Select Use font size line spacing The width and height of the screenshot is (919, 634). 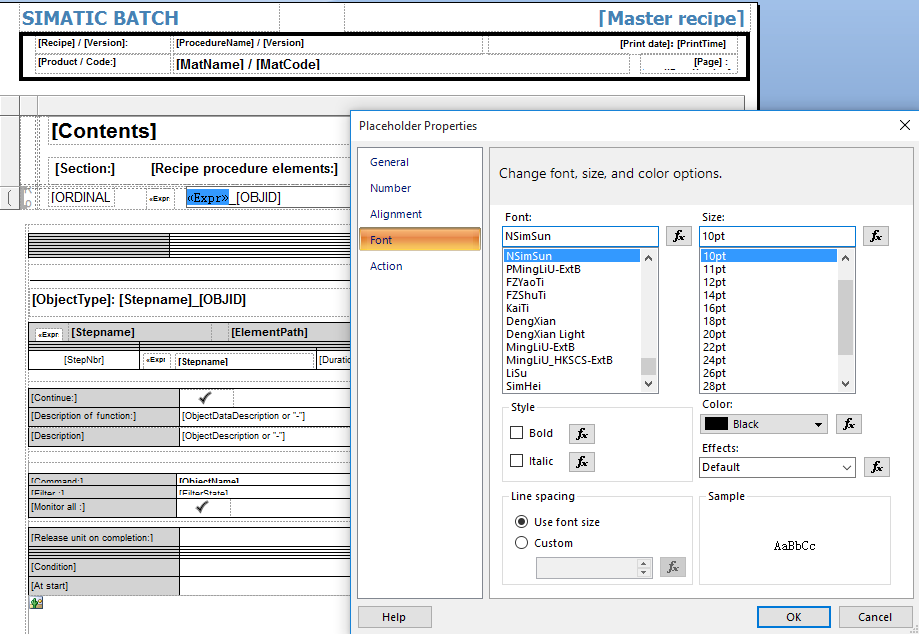click(x=521, y=521)
